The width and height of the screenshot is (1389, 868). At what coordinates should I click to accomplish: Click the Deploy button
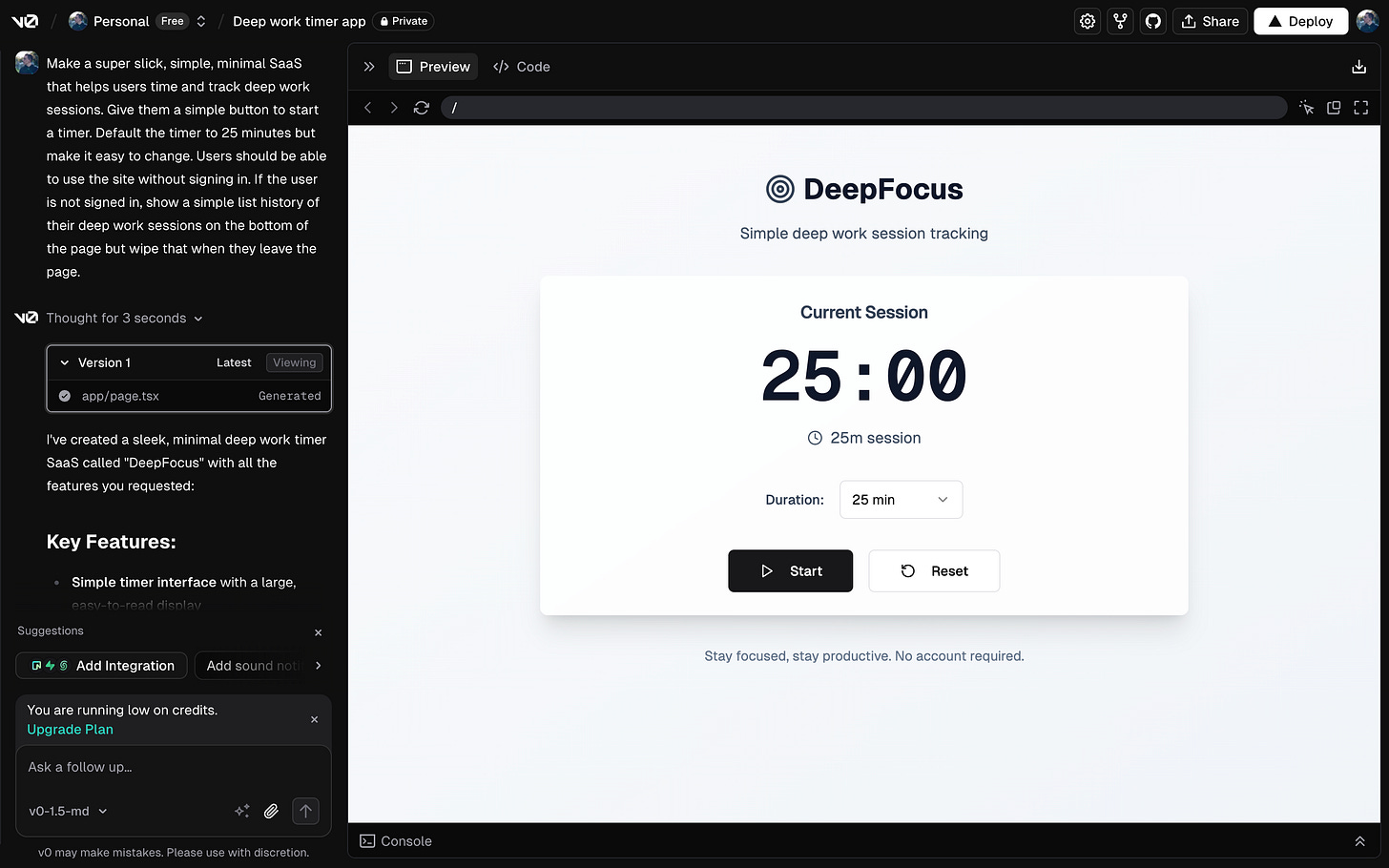(x=1300, y=21)
